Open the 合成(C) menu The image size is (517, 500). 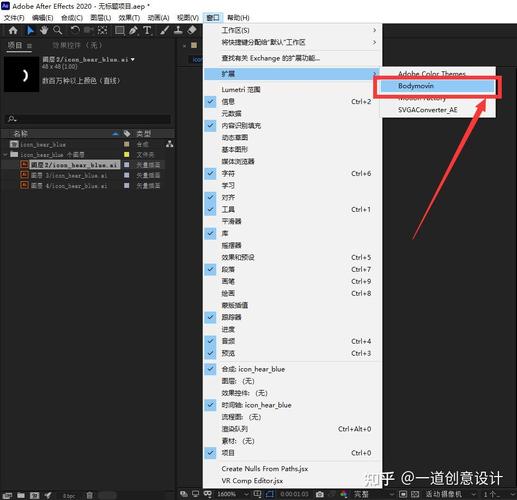tap(72, 18)
